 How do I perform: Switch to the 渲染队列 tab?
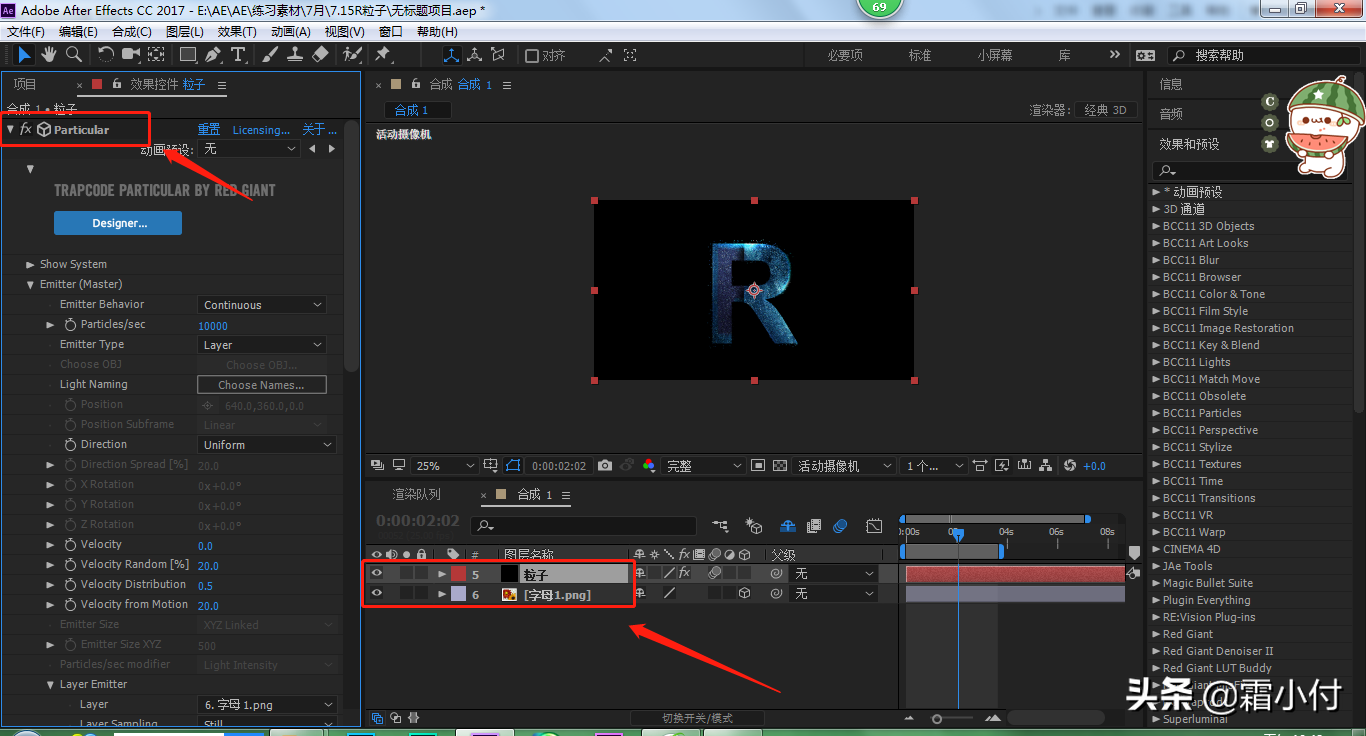pyautogui.click(x=416, y=495)
